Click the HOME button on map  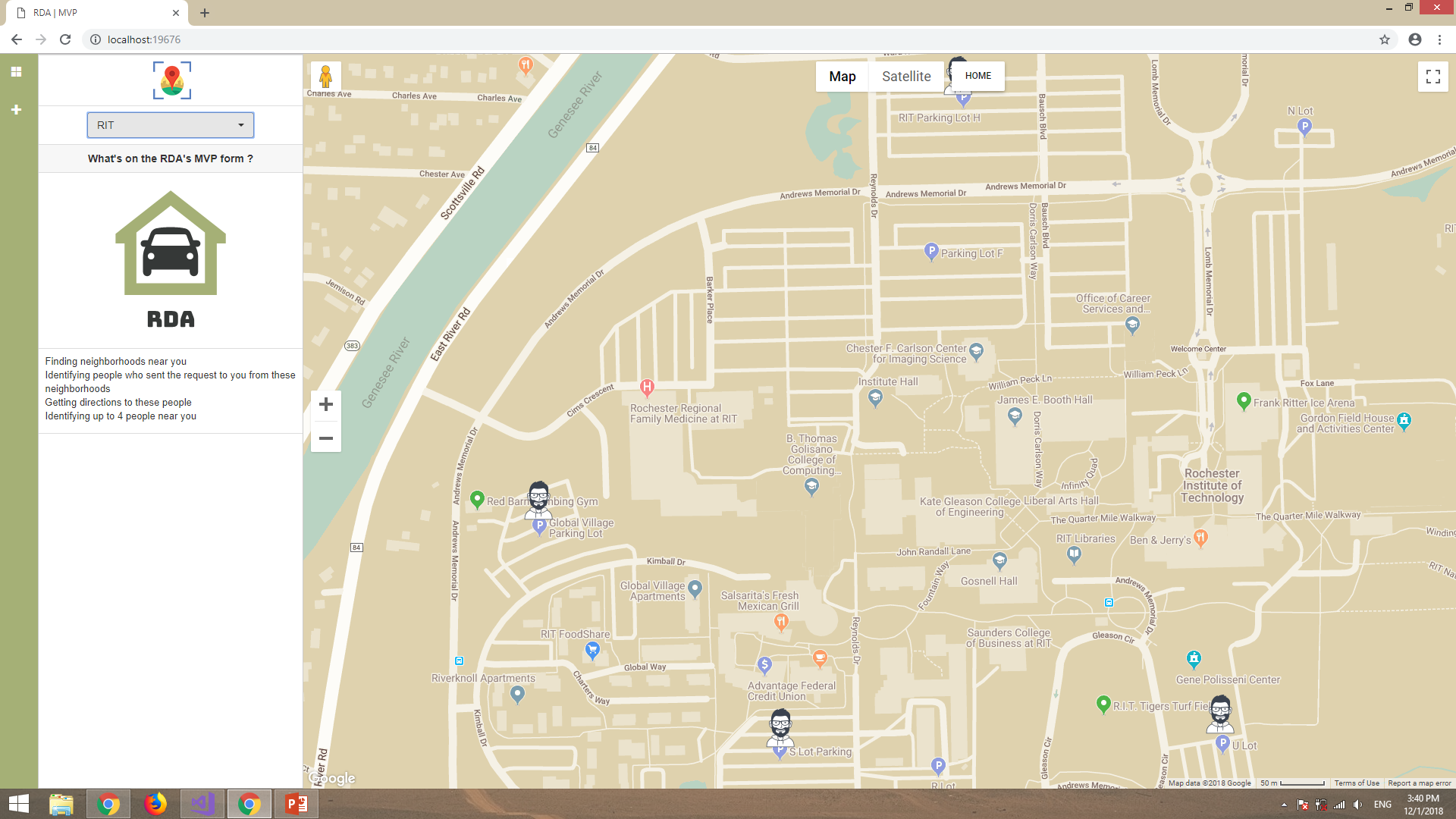click(x=977, y=76)
